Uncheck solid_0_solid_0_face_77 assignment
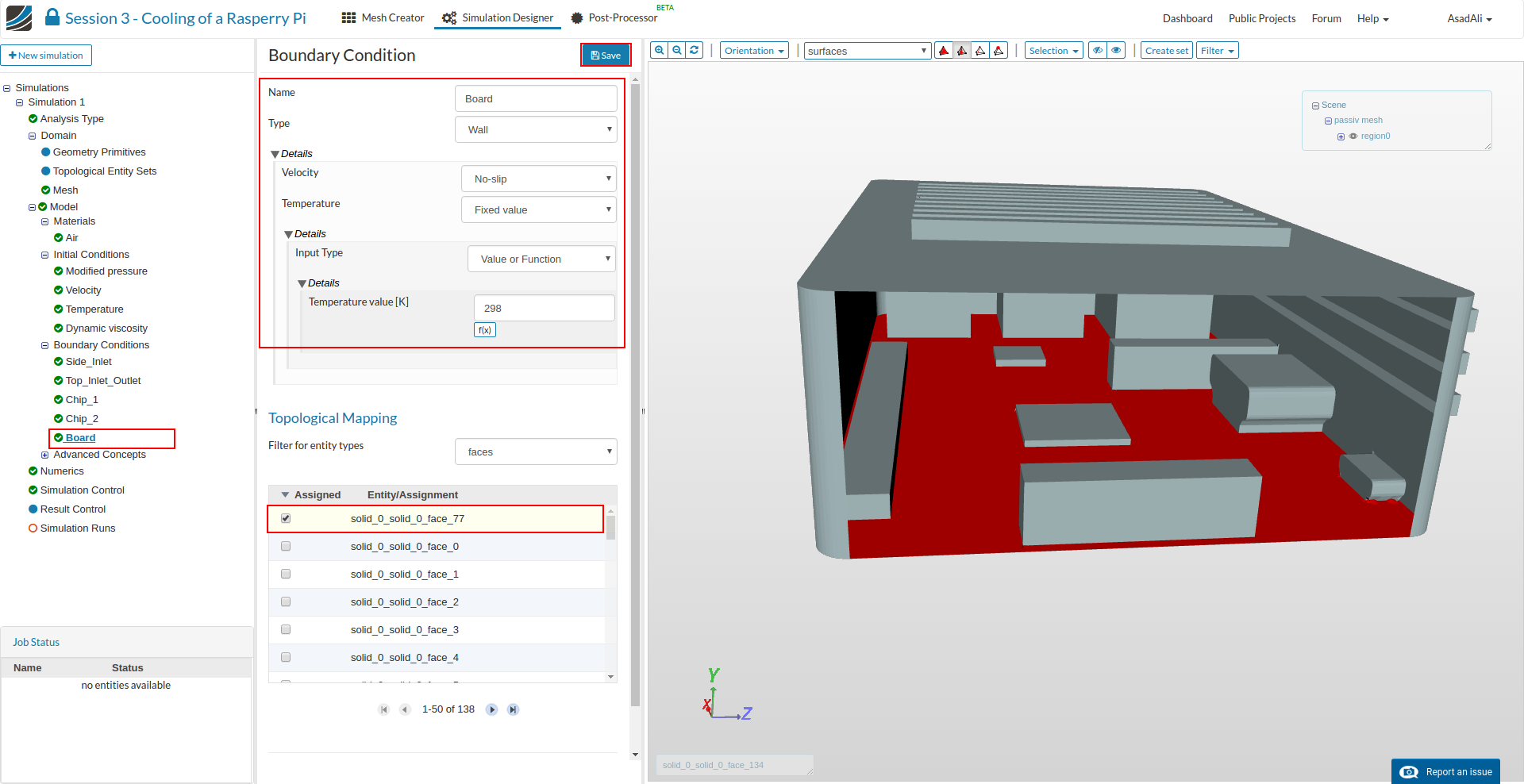The width and height of the screenshot is (1524, 784). tap(286, 518)
